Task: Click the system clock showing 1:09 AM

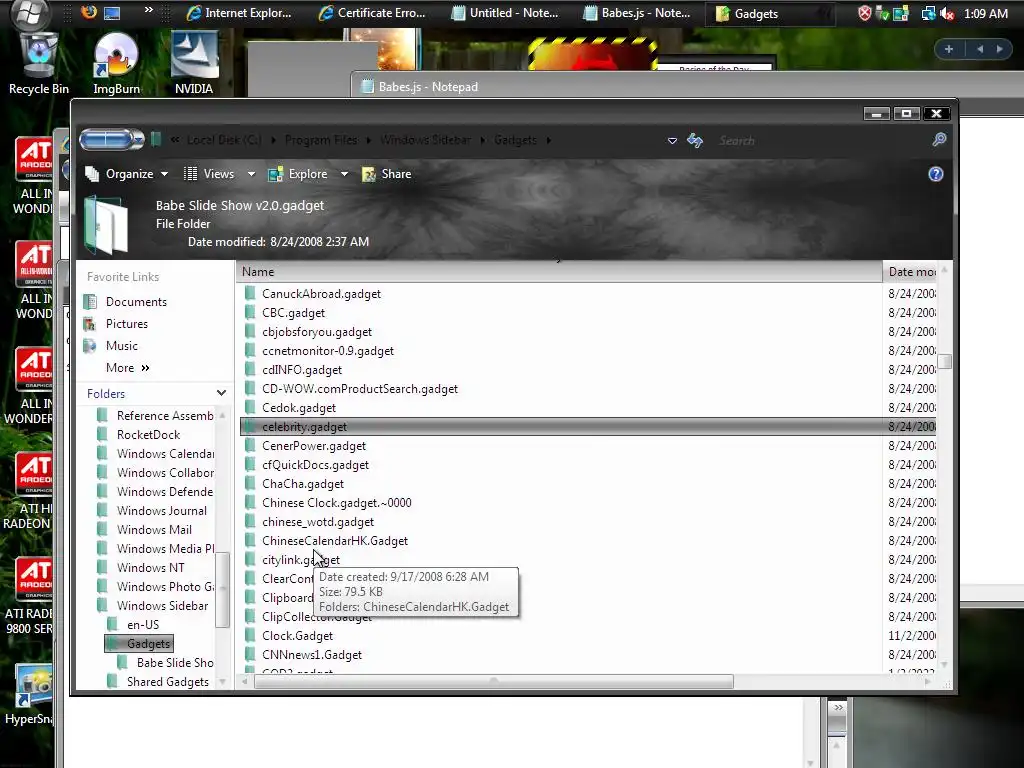Action: pos(985,13)
